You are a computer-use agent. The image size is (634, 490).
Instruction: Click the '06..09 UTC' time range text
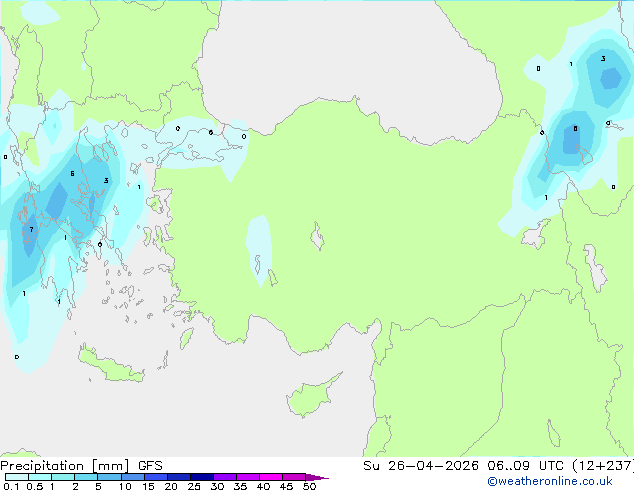(x=525, y=466)
